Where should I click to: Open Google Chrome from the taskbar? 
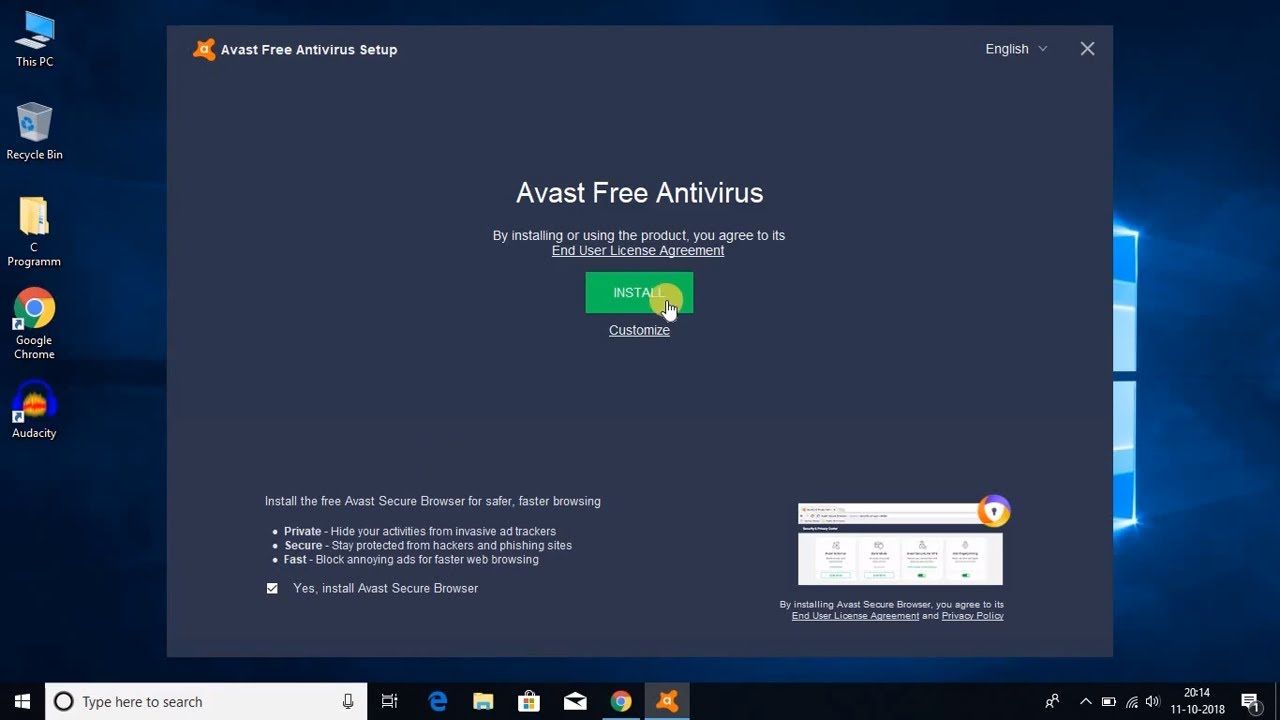point(621,701)
